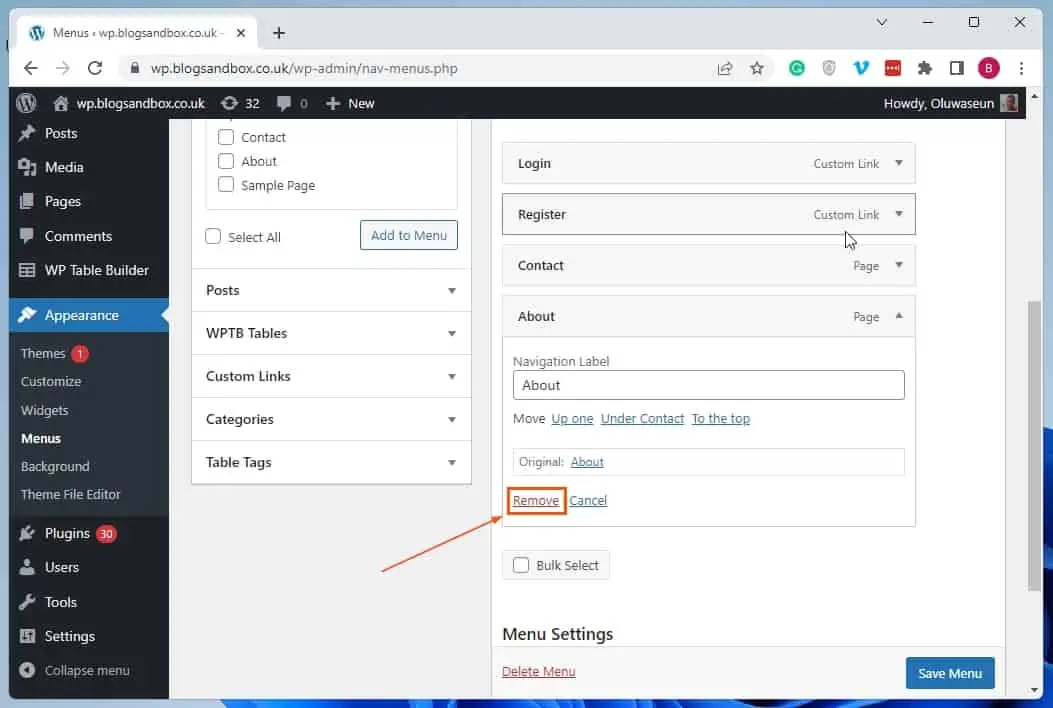Expand the Register menu item arrow
This screenshot has width=1053, height=708.
click(x=899, y=214)
